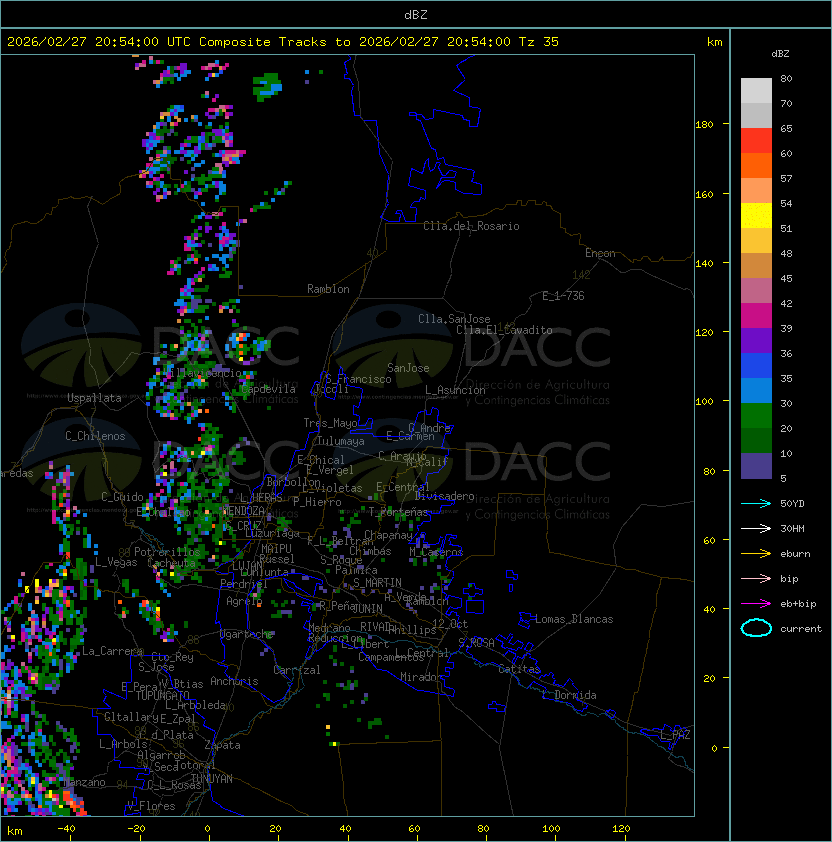Click the '39' legend scale value

coord(786,329)
